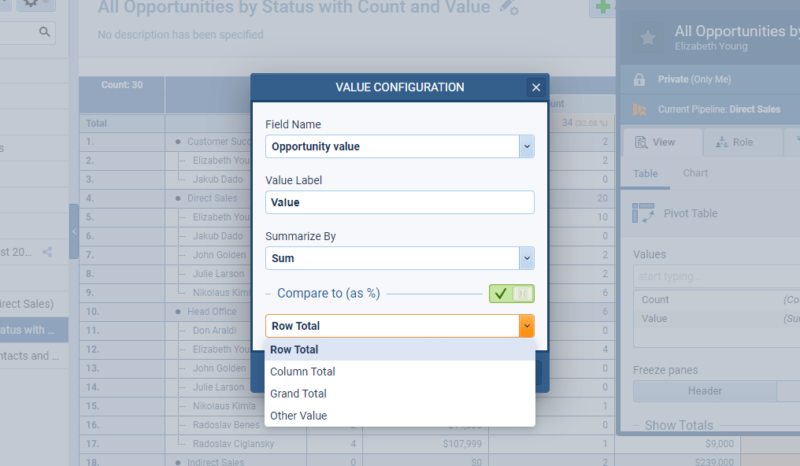Screen dimensions: 800x466
Task: Click the Current Pipeline: Direct Sales label
Action: [719, 109]
